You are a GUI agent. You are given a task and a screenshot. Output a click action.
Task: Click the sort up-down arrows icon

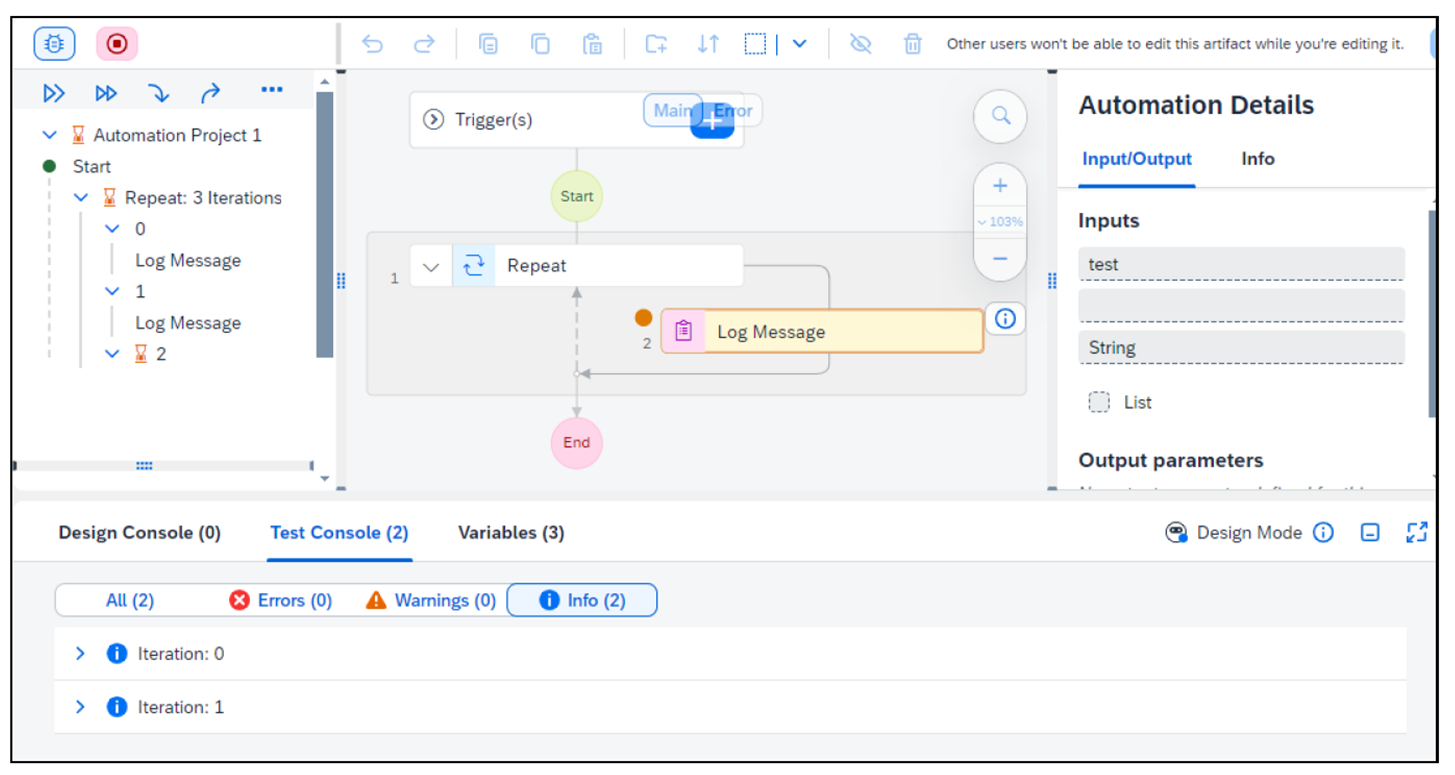708,44
